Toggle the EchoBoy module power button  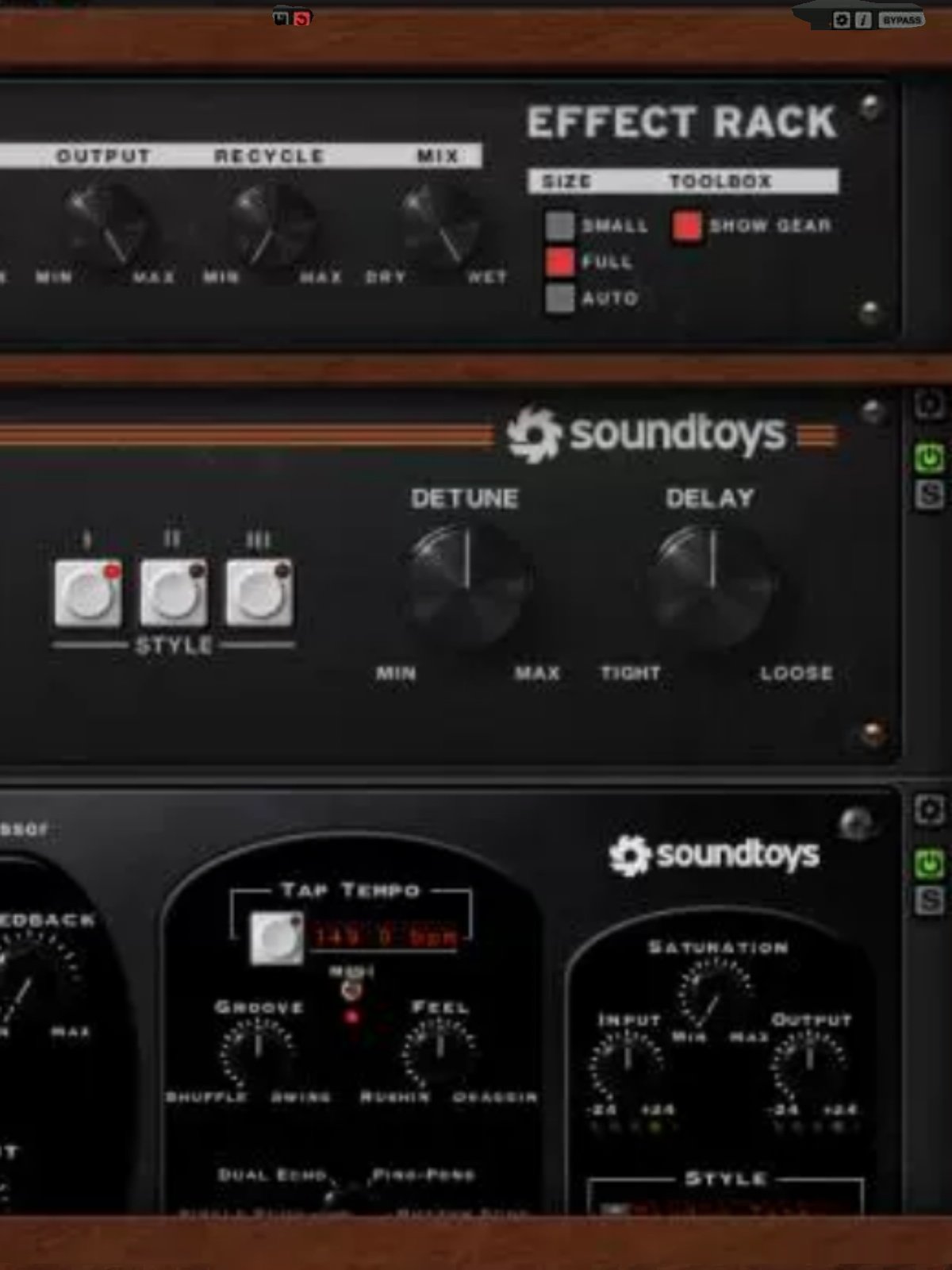(x=929, y=864)
